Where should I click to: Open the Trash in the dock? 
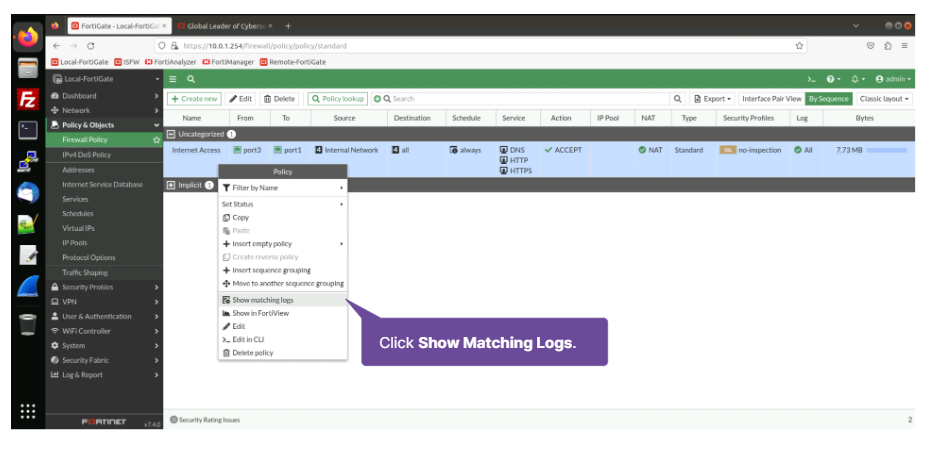28,324
